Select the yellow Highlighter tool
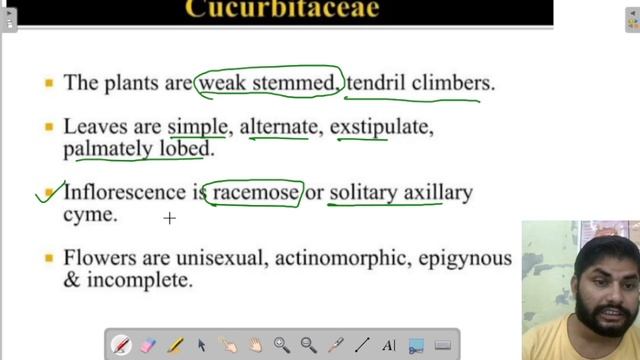Screen dimensions: 640x360 click(x=175, y=345)
